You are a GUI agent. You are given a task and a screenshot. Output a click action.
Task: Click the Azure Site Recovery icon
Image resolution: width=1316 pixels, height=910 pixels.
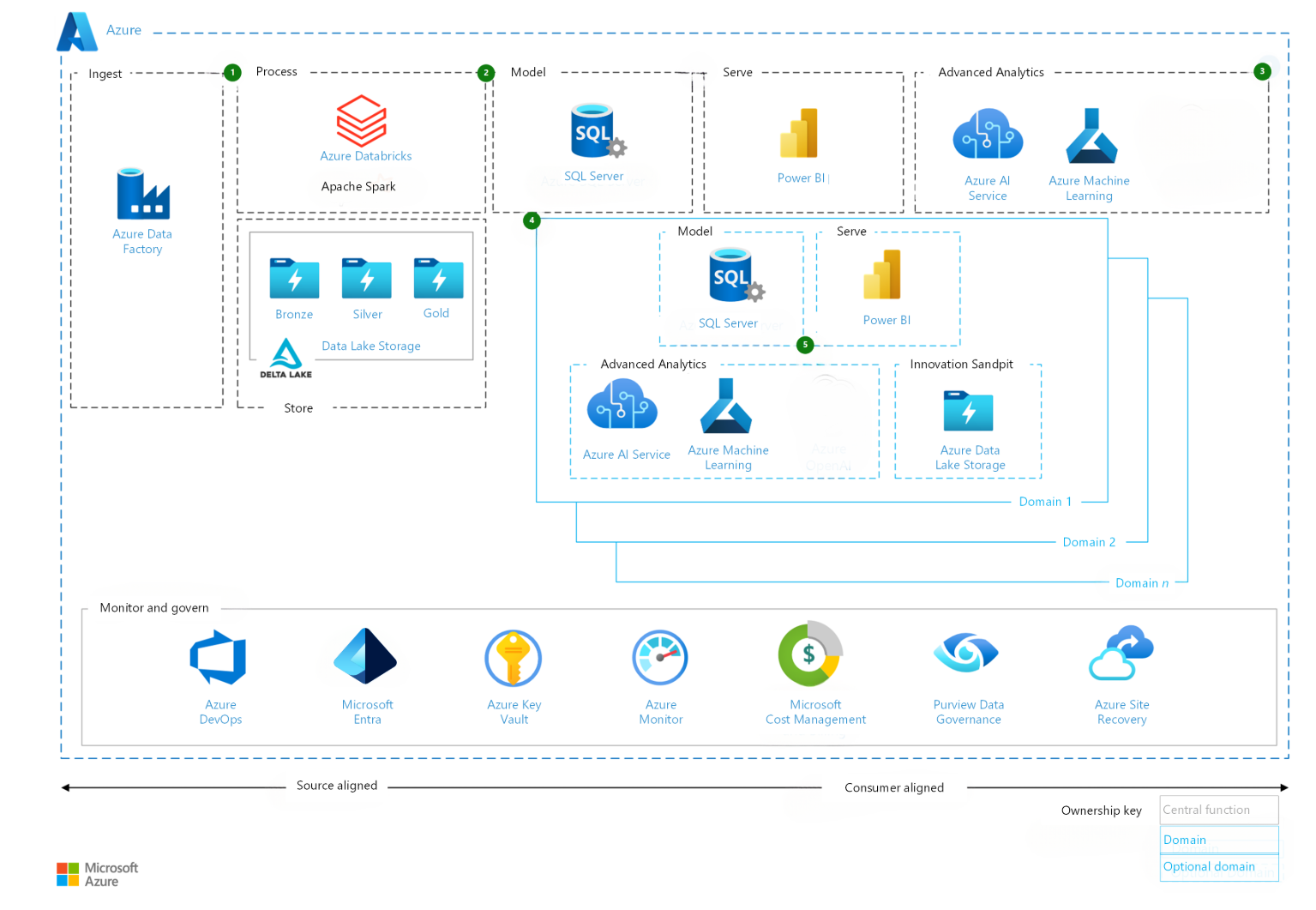click(1121, 652)
